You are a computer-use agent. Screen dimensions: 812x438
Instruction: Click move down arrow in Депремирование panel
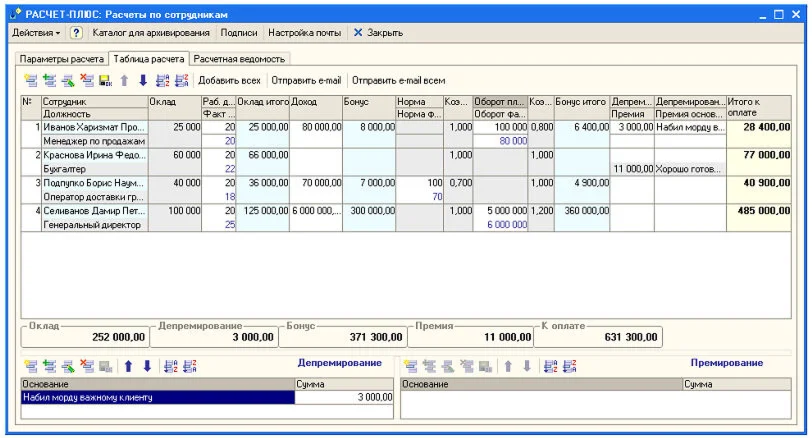pos(146,366)
